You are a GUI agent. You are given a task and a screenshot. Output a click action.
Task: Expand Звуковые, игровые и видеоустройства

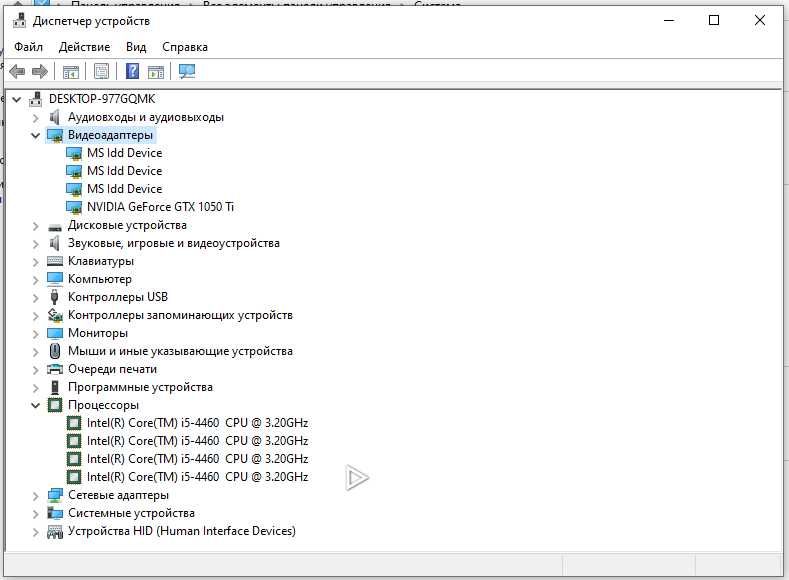tap(35, 244)
